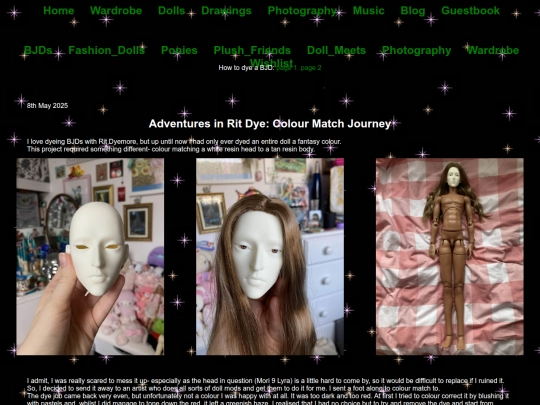Click the line 'I love dyeing BJDs with Rit Dyemore'

tap(184, 142)
